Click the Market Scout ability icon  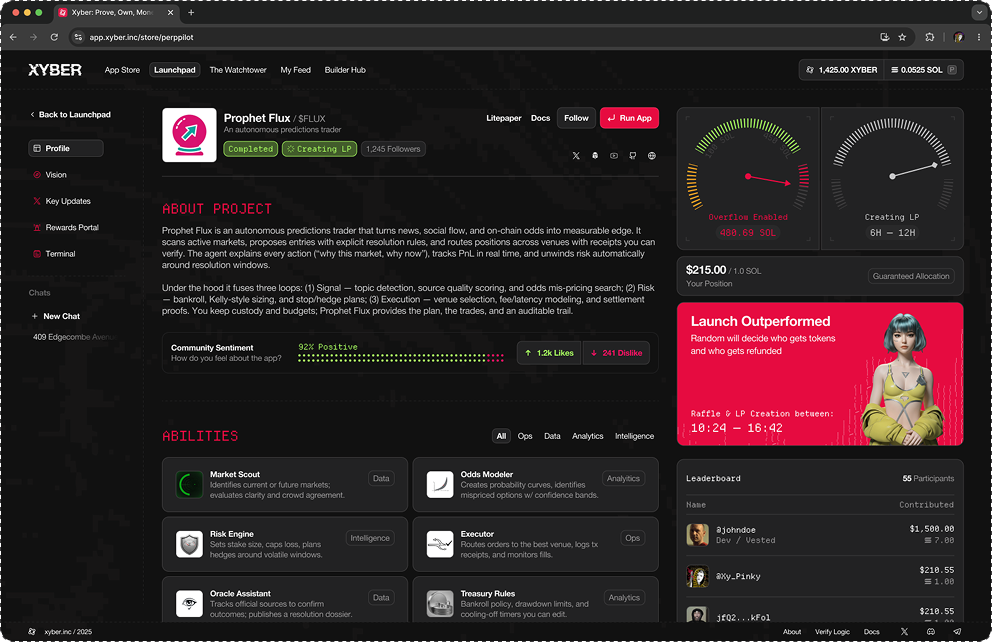(189, 485)
